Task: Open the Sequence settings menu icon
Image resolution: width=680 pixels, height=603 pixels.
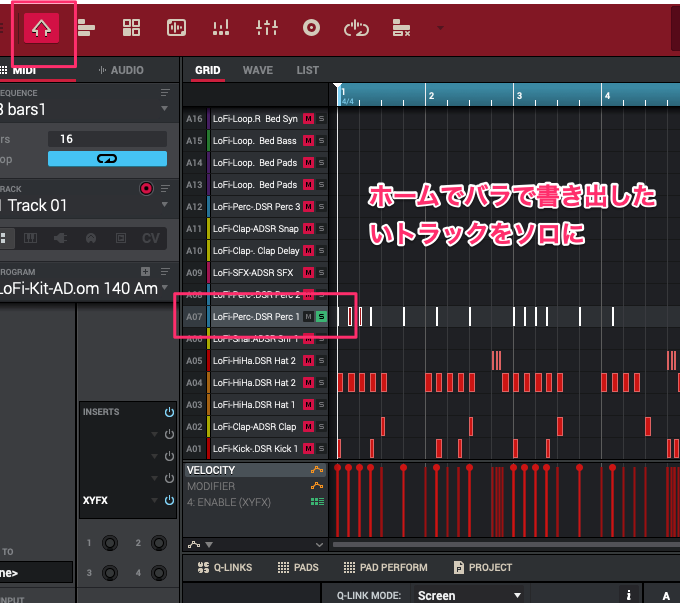Action: pyautogui.click(x=165, y=93)
